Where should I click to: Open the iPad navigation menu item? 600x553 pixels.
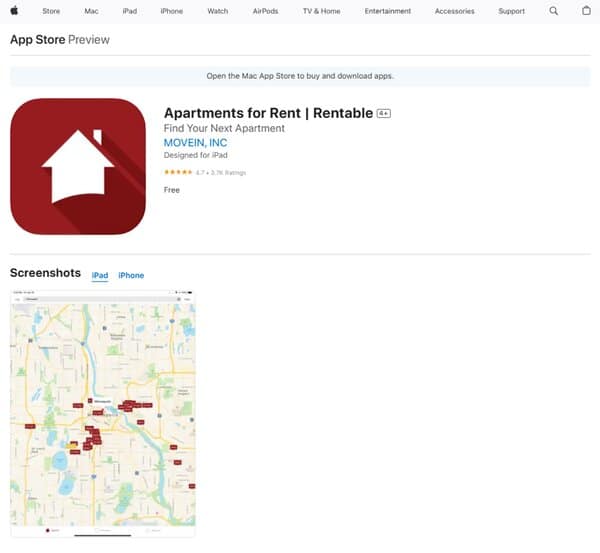(130, 11)
